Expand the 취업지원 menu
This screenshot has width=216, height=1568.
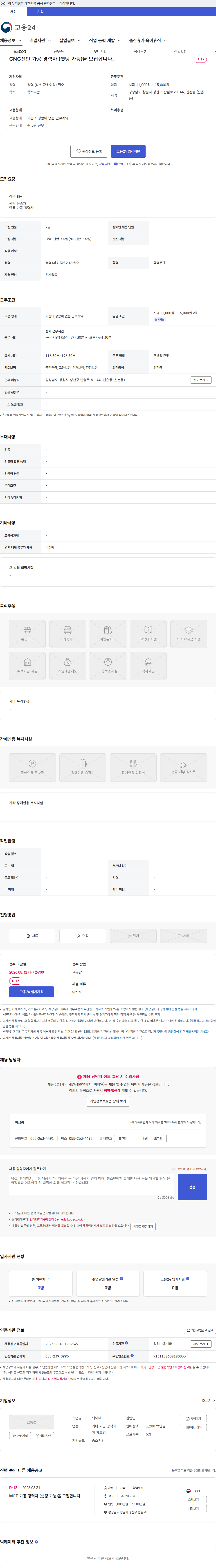pyautogui.click(x=41, y=41)
